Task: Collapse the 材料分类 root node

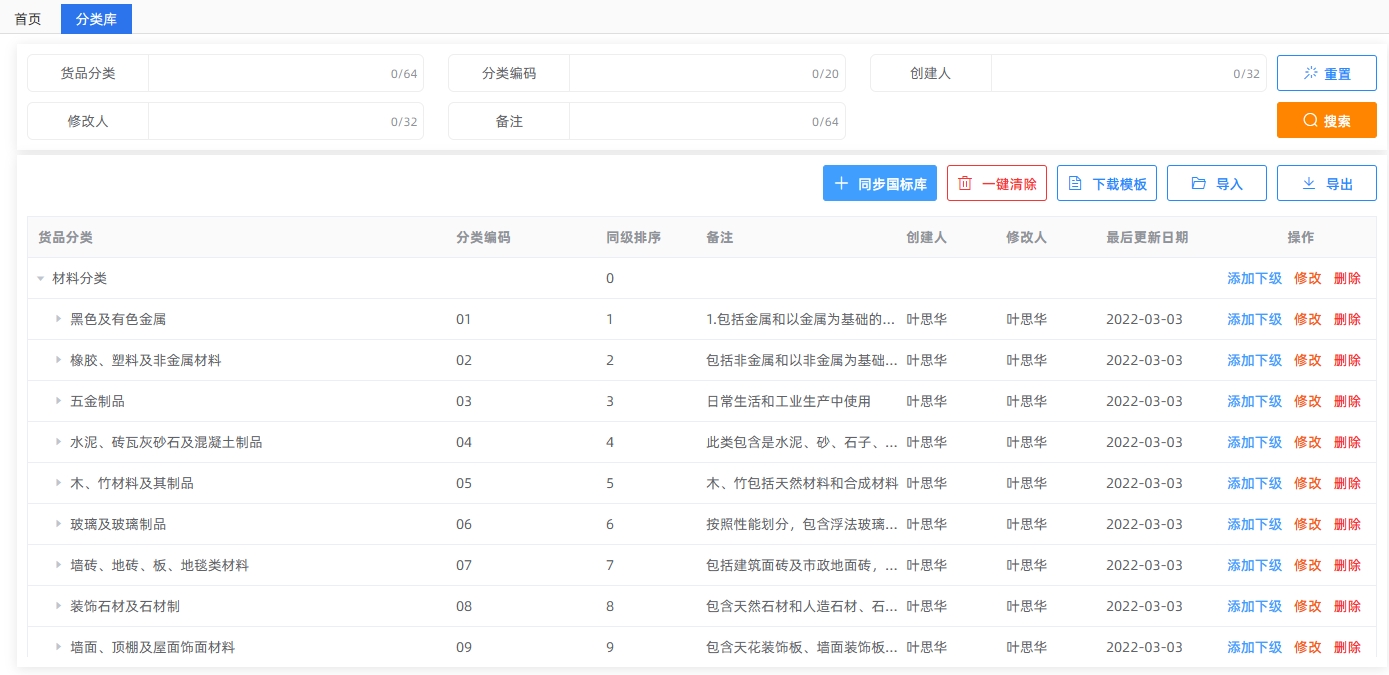Action: pyautogui.click(x=41, y=279)
